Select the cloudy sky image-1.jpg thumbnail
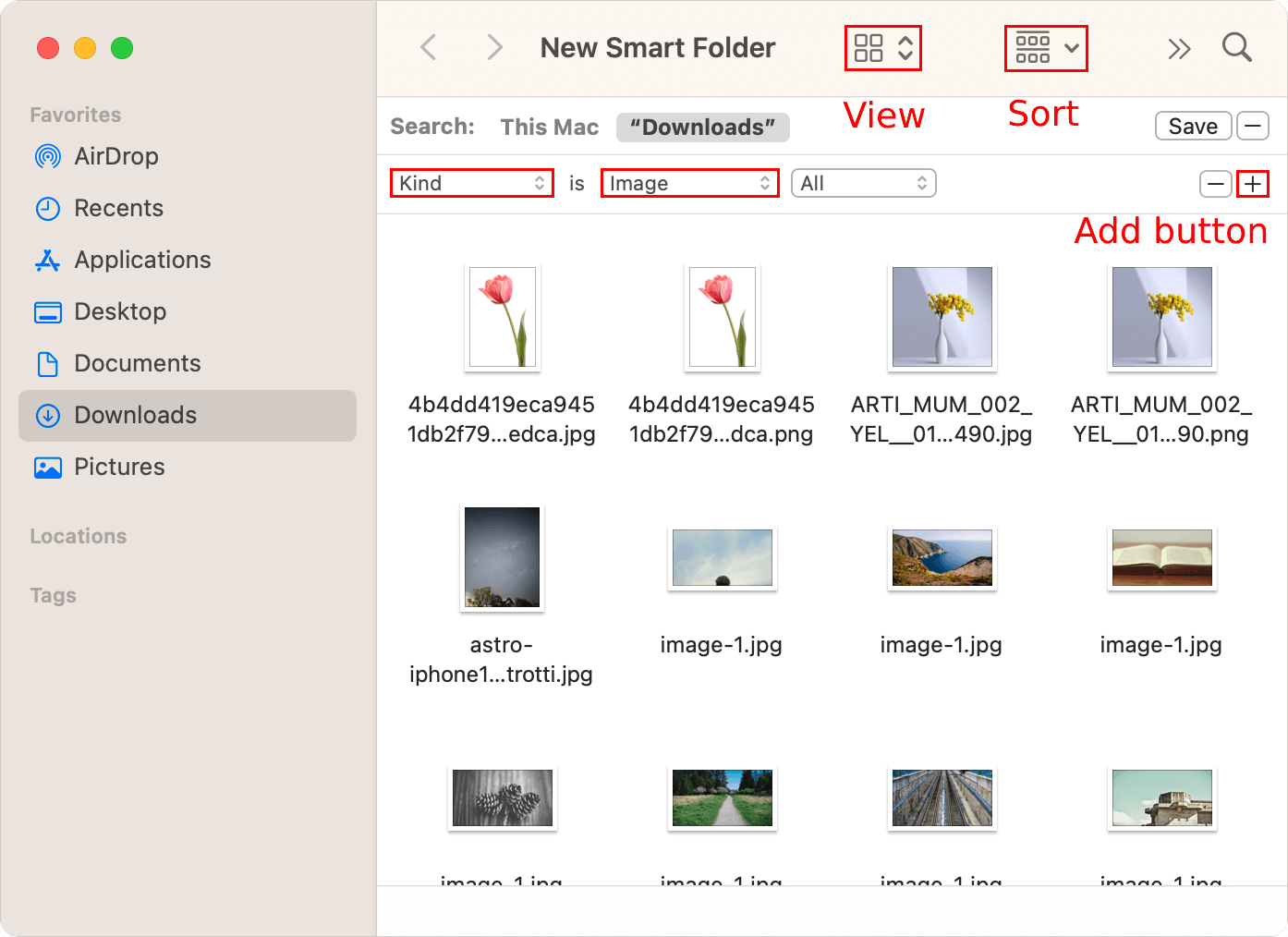The height and width of the screenshot is (937, 1288). (x=723, y=558)
